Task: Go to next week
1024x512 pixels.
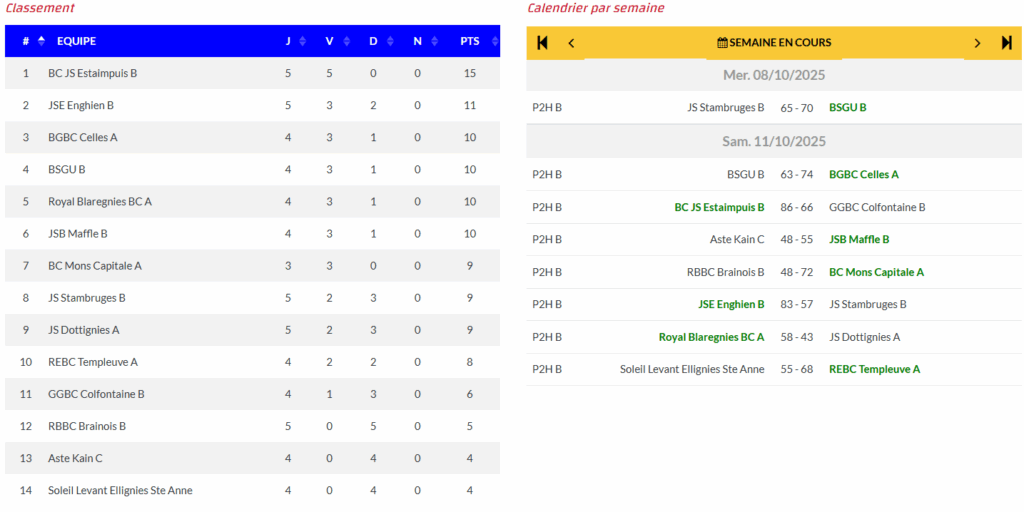Action: pos(978,43)
